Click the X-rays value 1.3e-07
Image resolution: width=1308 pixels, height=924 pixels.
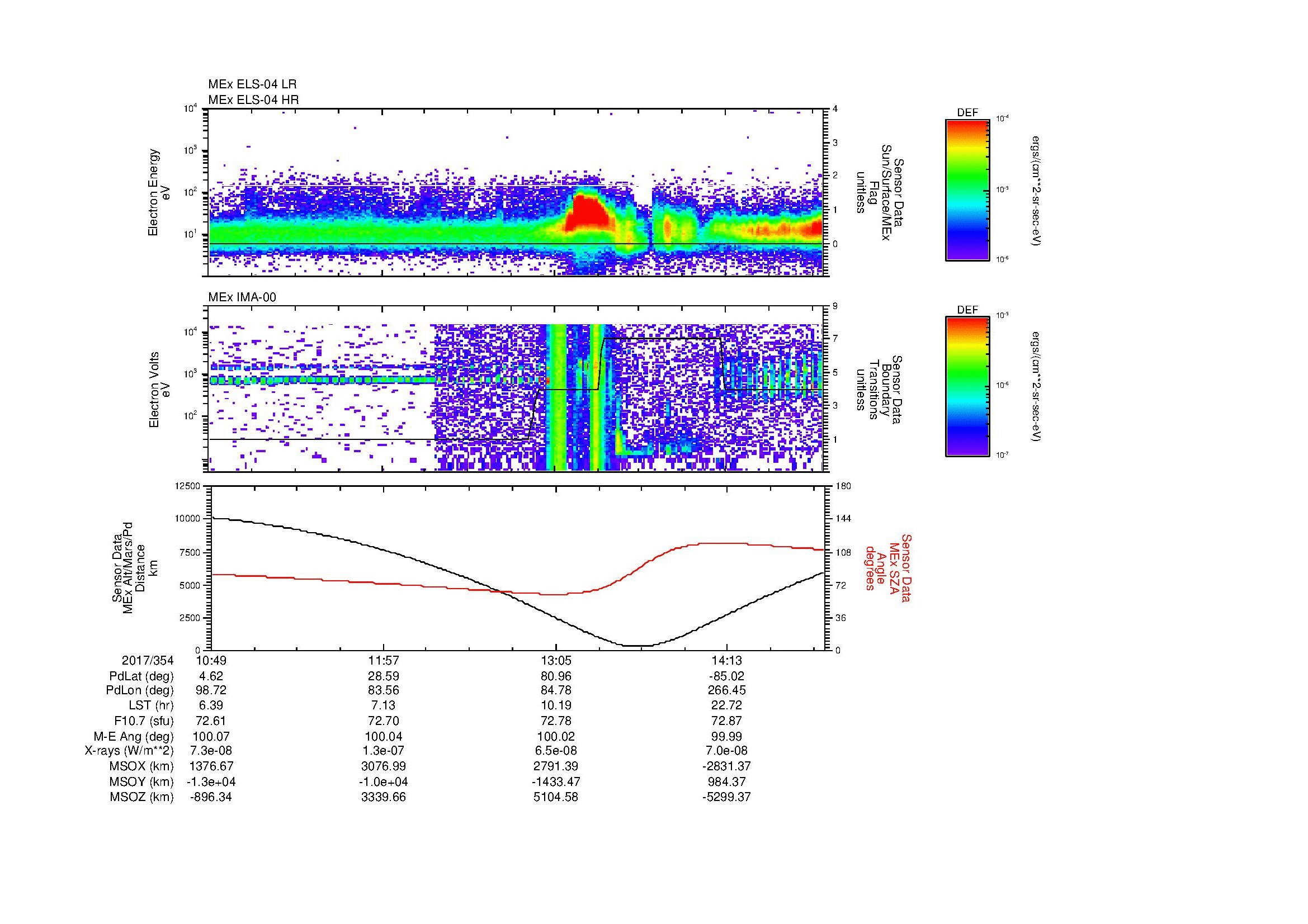[x=384, y=751]
